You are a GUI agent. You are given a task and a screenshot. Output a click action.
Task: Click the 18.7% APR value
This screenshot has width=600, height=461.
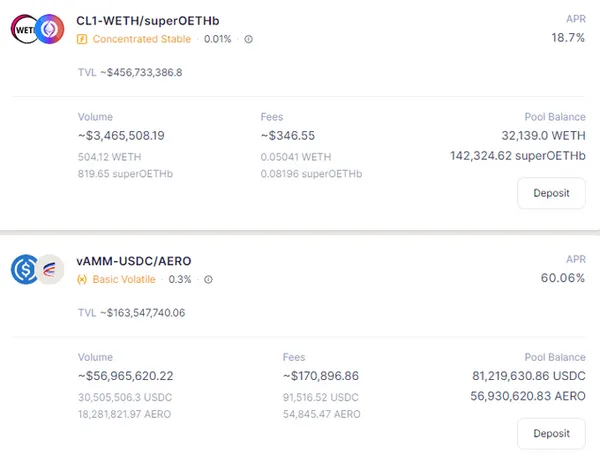point(566,37)
